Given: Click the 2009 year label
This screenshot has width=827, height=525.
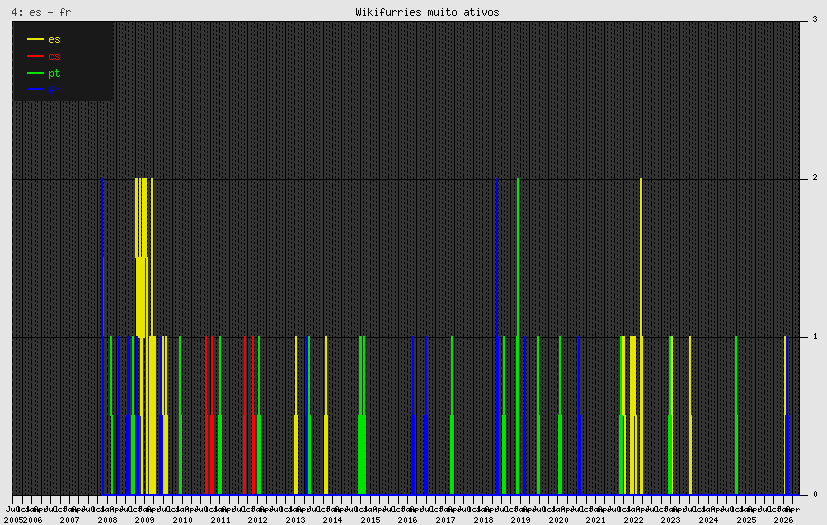Looking at the screenshot, I should click(x=145, y=520).
